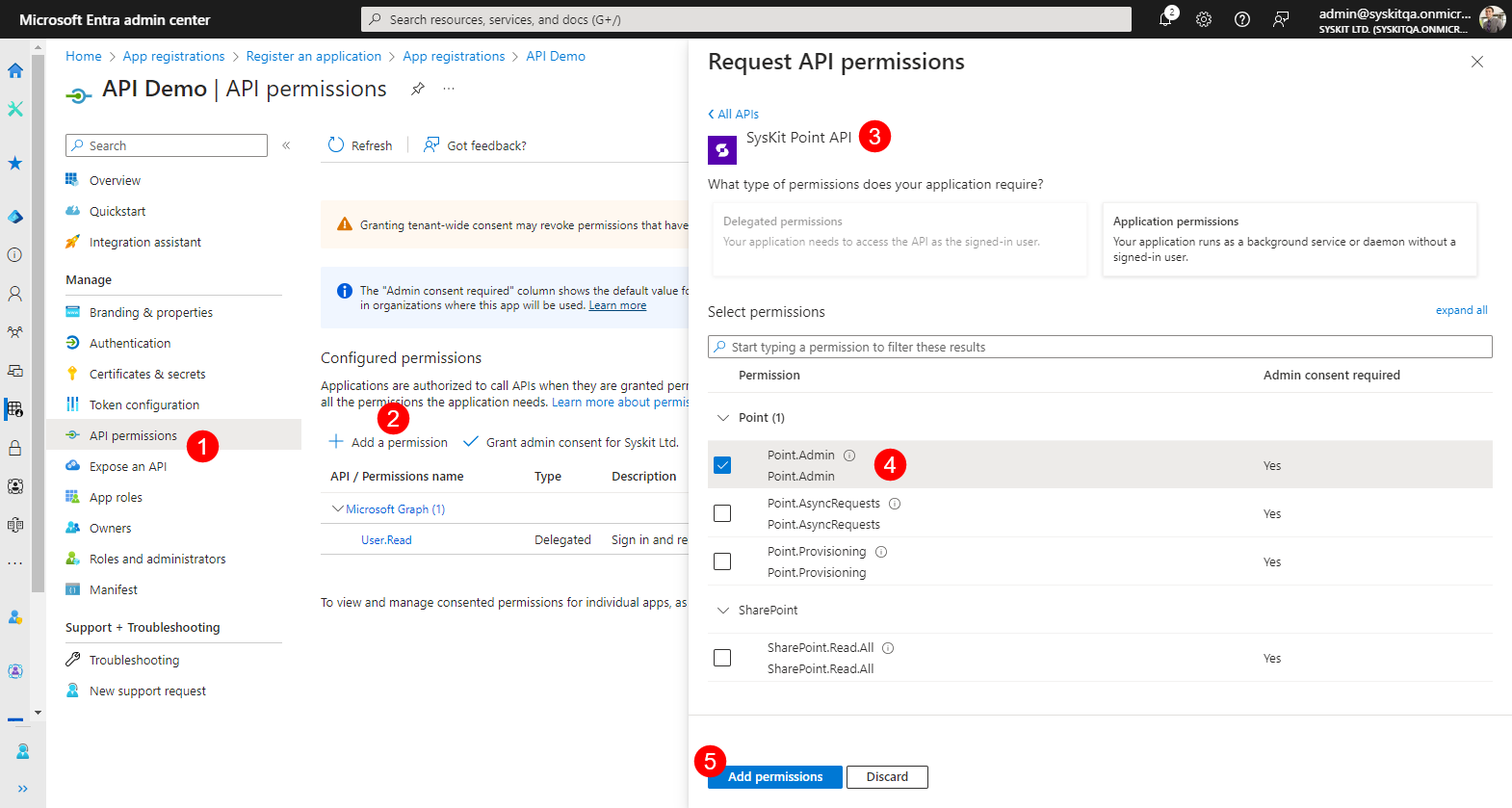Uncheck the Point.Admin permission checkbox
Viewport: 1512px width, 808px height.
(722, 465)
